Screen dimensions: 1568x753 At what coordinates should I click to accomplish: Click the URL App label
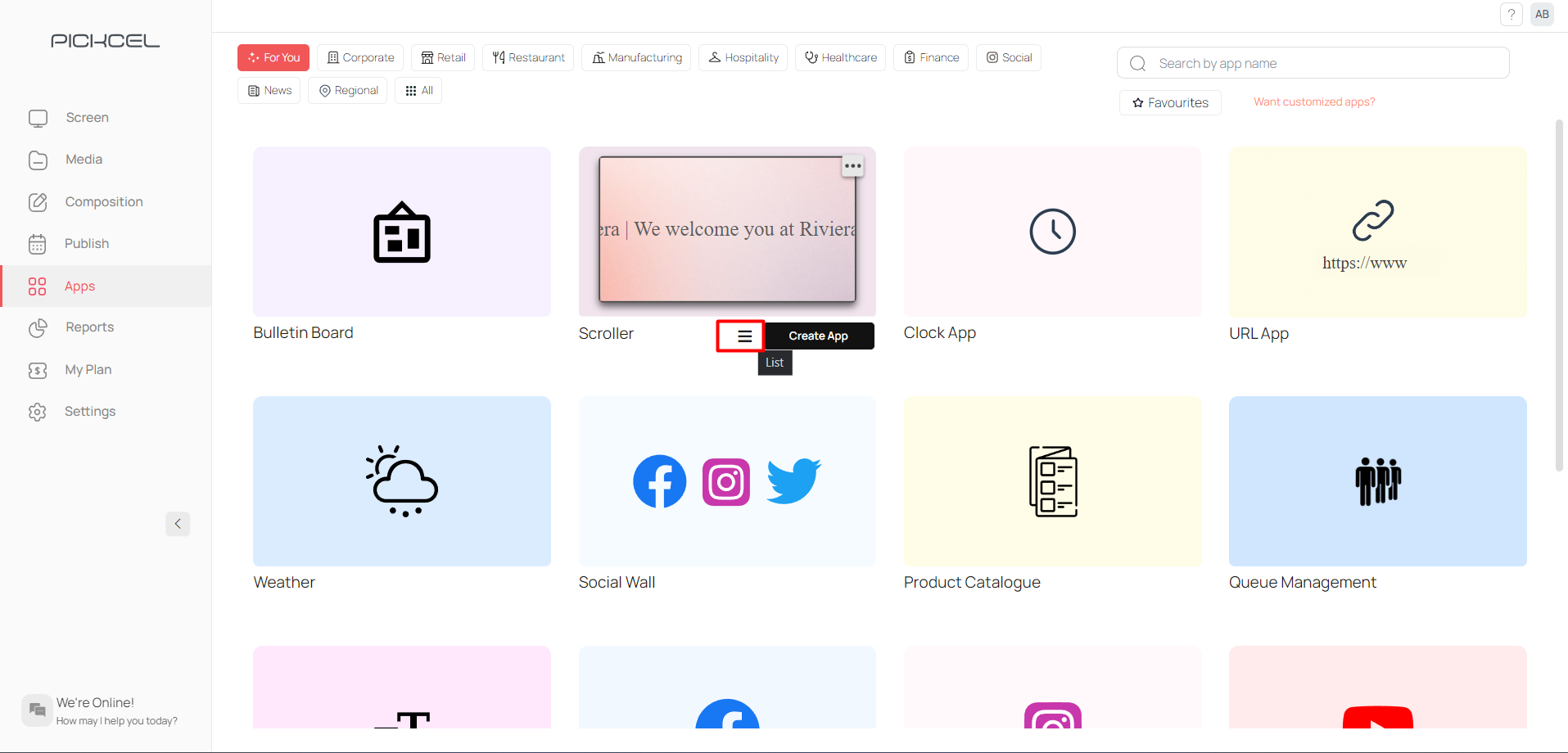[x=1258, y=333]
